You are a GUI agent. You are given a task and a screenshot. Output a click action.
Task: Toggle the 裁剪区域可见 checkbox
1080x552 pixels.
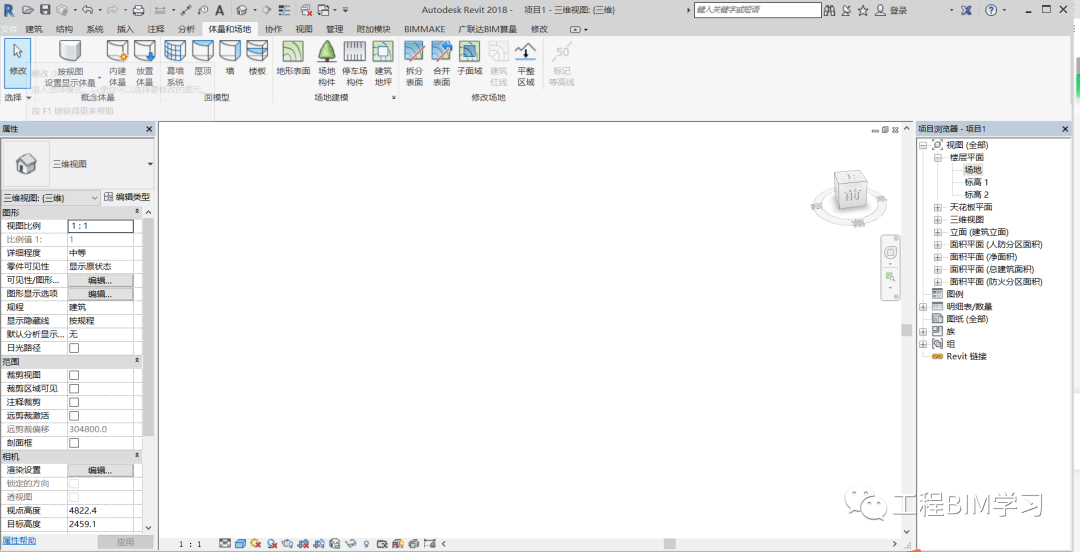click(x=74, y=389)
